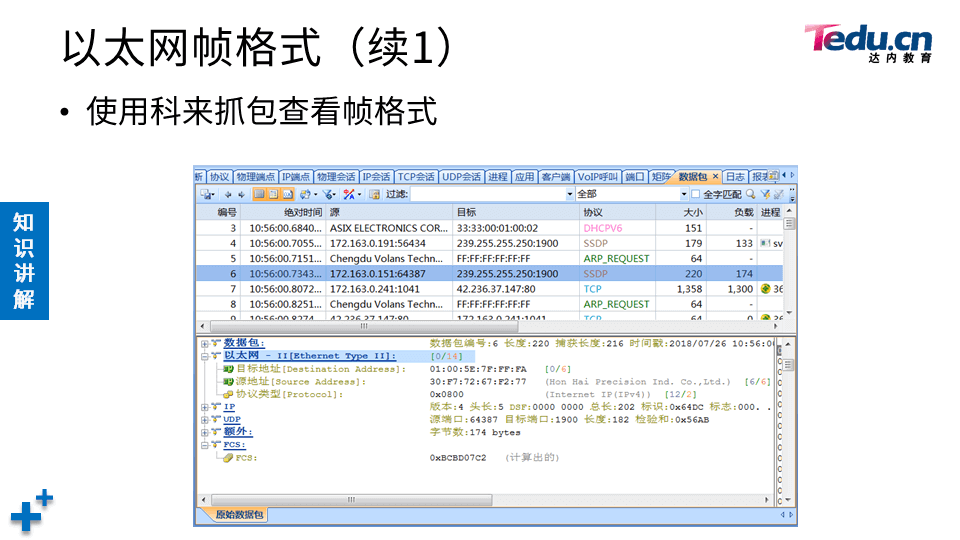The height and width of the screenshot is (540, 960).
Task: Click the filter funnel toolbar icon
Action: 328,194
